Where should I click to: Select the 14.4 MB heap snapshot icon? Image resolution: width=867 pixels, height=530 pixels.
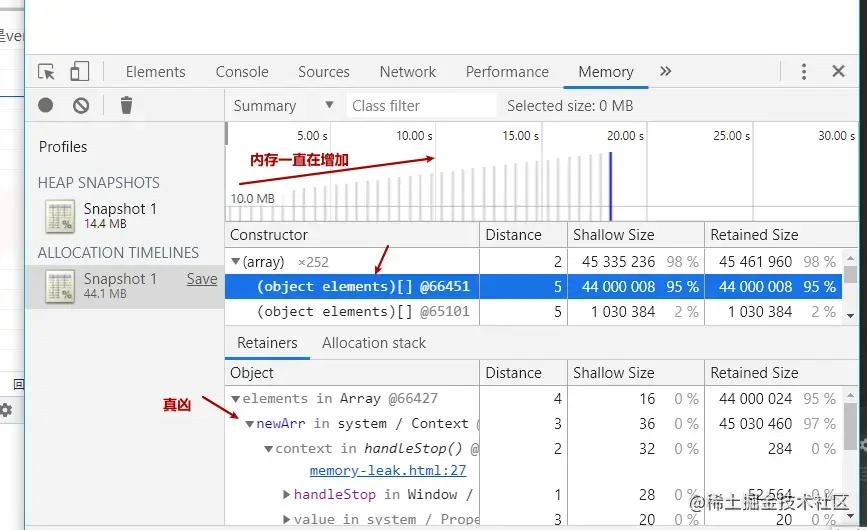click(60, 216)
